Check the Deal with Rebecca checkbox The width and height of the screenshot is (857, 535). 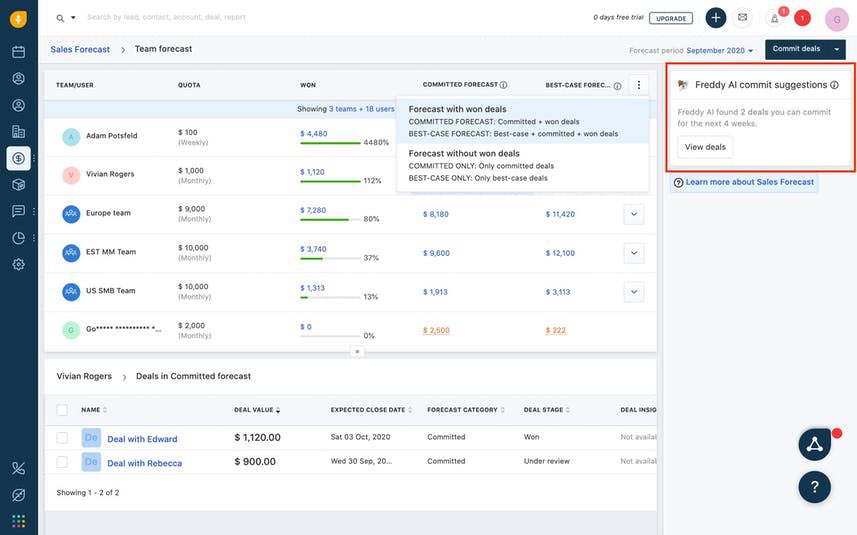pos(62,462)
